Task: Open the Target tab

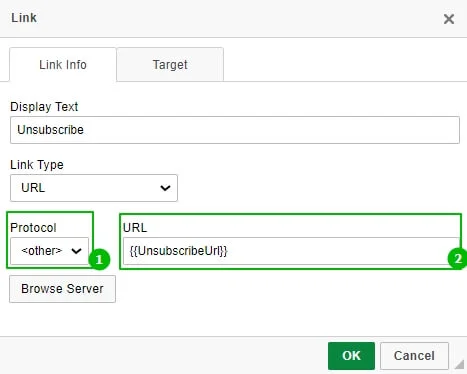Action: point(170,65)
